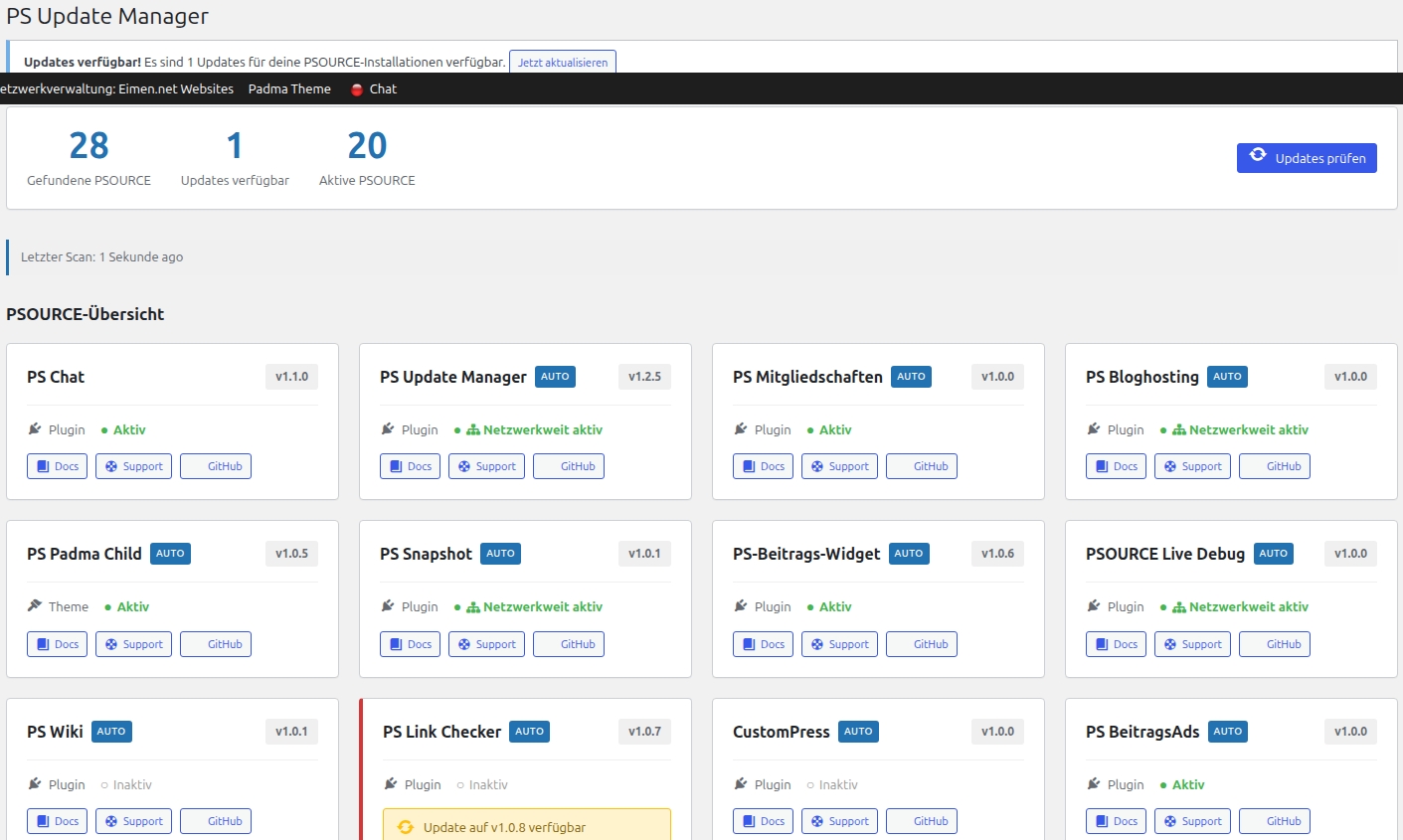Click the v1.0.7 version badge on PS Link Checker
This screenshot has height=840, width=1403.
point(644,732)
